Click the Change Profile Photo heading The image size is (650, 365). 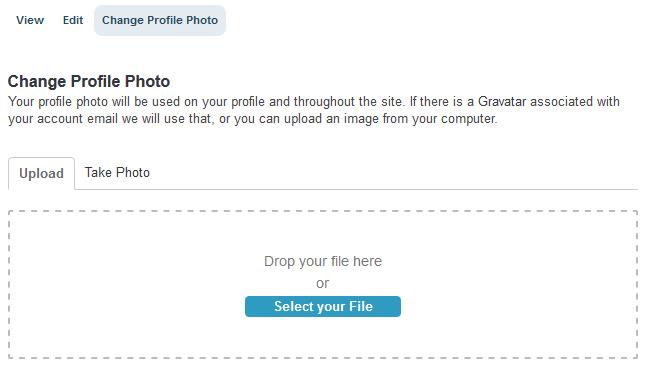[x=89, y=81]
